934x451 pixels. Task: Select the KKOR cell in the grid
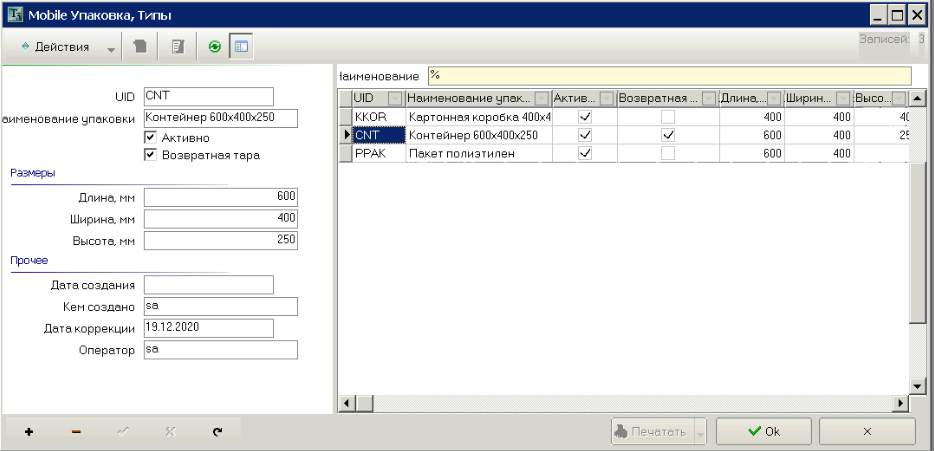pos(379,116)
